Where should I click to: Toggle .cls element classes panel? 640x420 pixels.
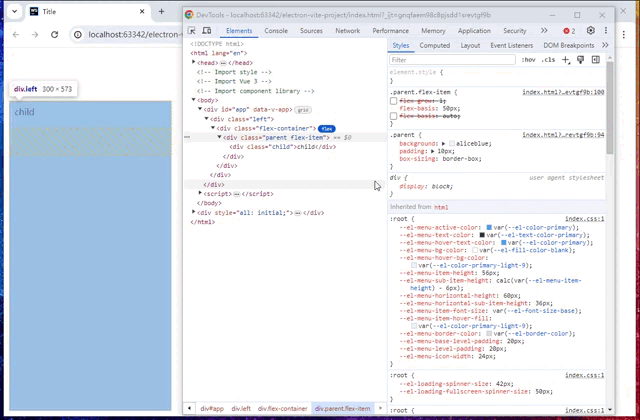pos(548,60)
